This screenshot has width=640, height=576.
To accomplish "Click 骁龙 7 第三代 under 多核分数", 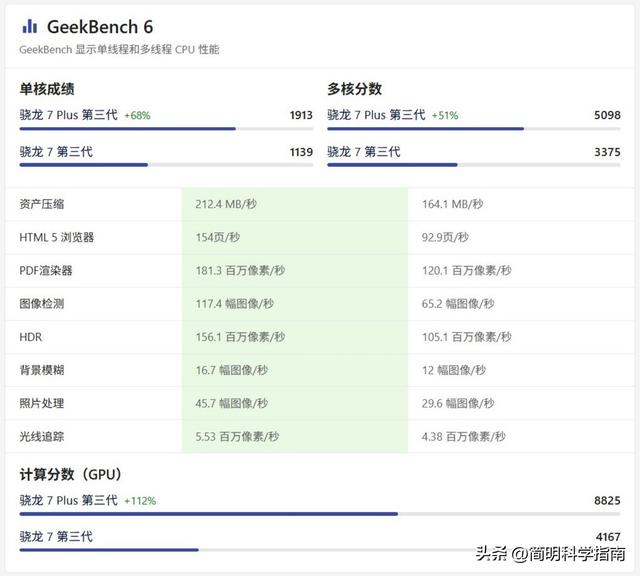I will [x=364, y=152].
